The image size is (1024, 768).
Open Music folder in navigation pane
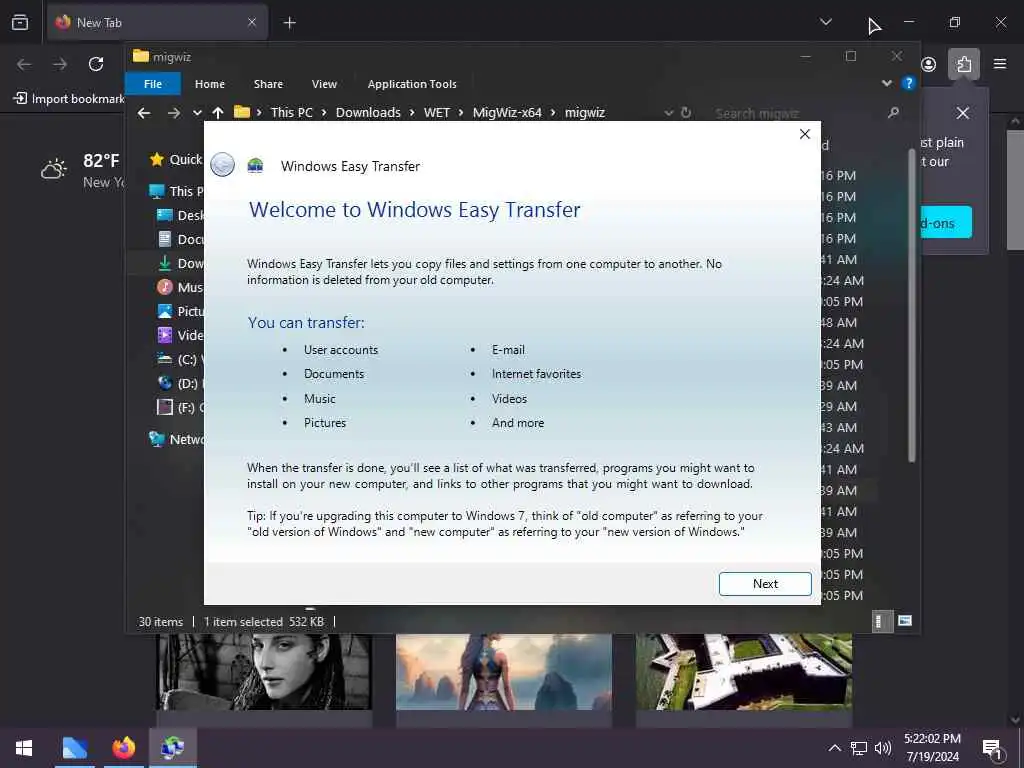180,287
